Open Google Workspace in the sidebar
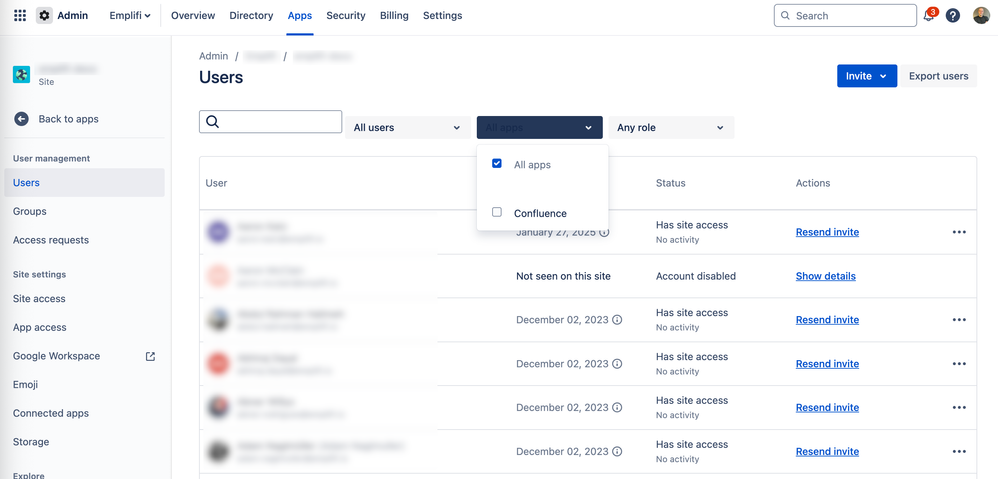 pos(84,356)
